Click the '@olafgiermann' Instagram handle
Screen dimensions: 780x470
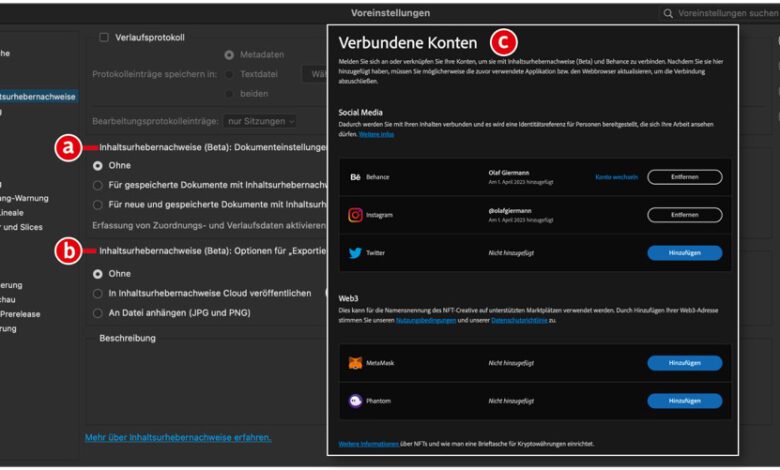pyautogui.click(x=509, y=210)
